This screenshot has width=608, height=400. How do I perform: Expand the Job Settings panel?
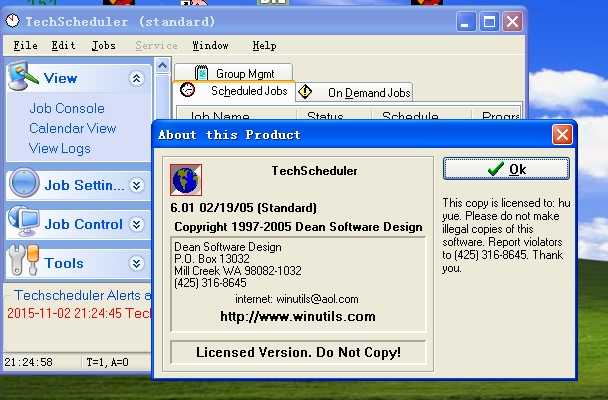pyautogui.click(x=136, y=185)
